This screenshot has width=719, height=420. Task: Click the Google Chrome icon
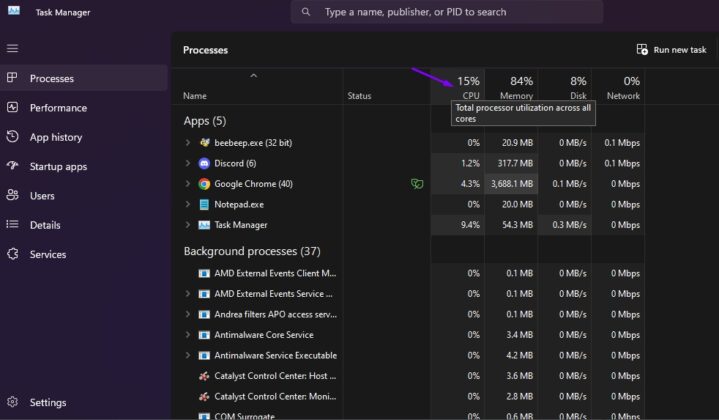(x=204, y=184)
